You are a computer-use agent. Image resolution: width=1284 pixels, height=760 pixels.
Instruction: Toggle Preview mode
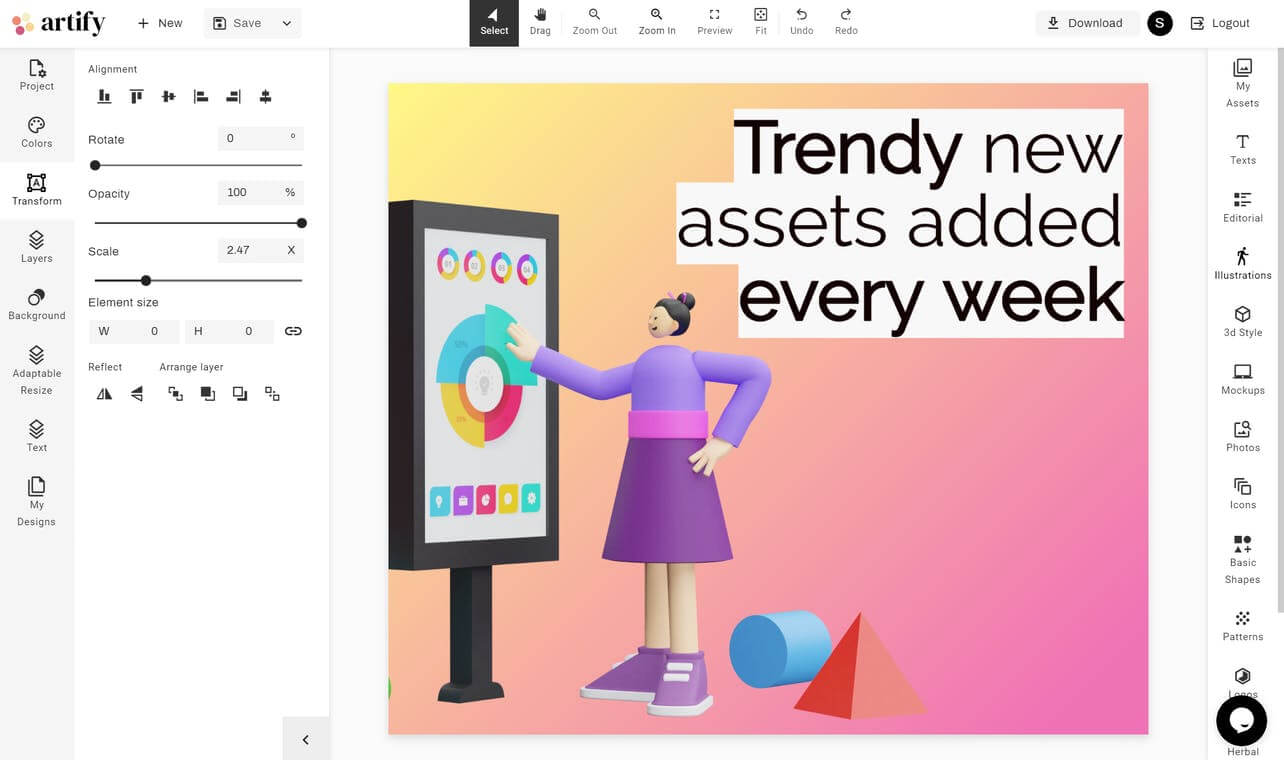[x=714, y=22]
